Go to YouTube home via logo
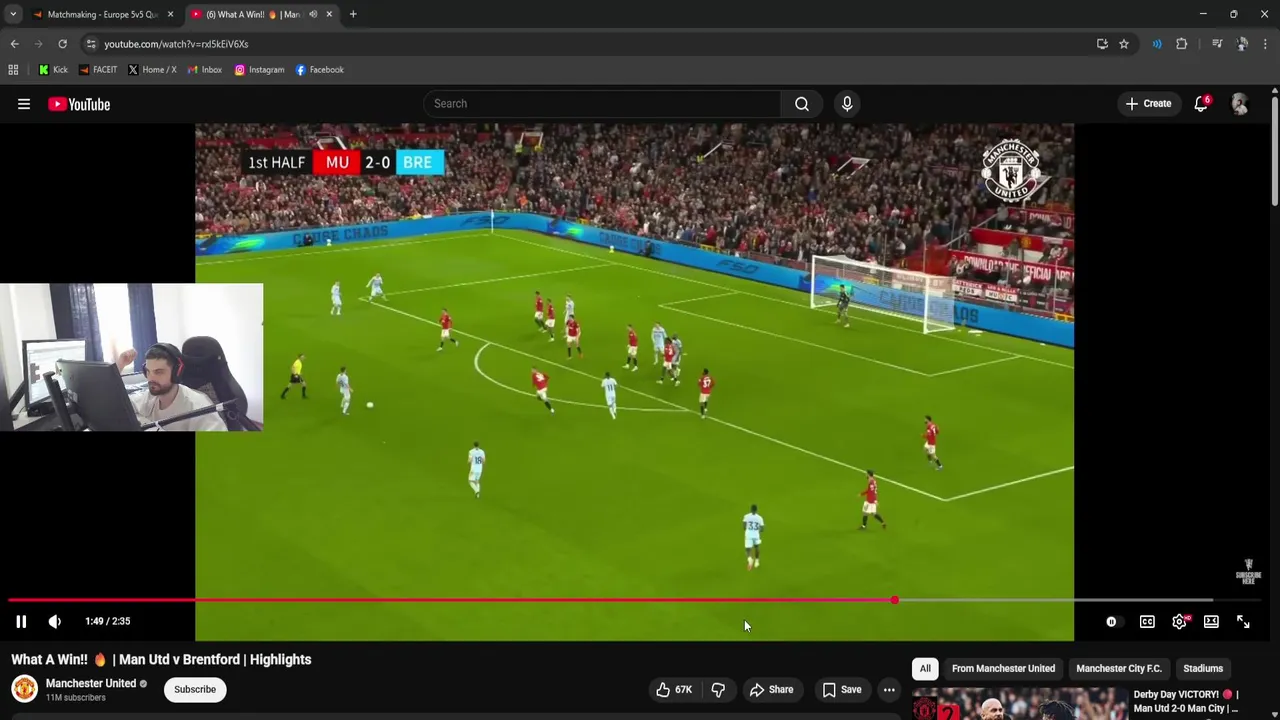 pos(79,104)
